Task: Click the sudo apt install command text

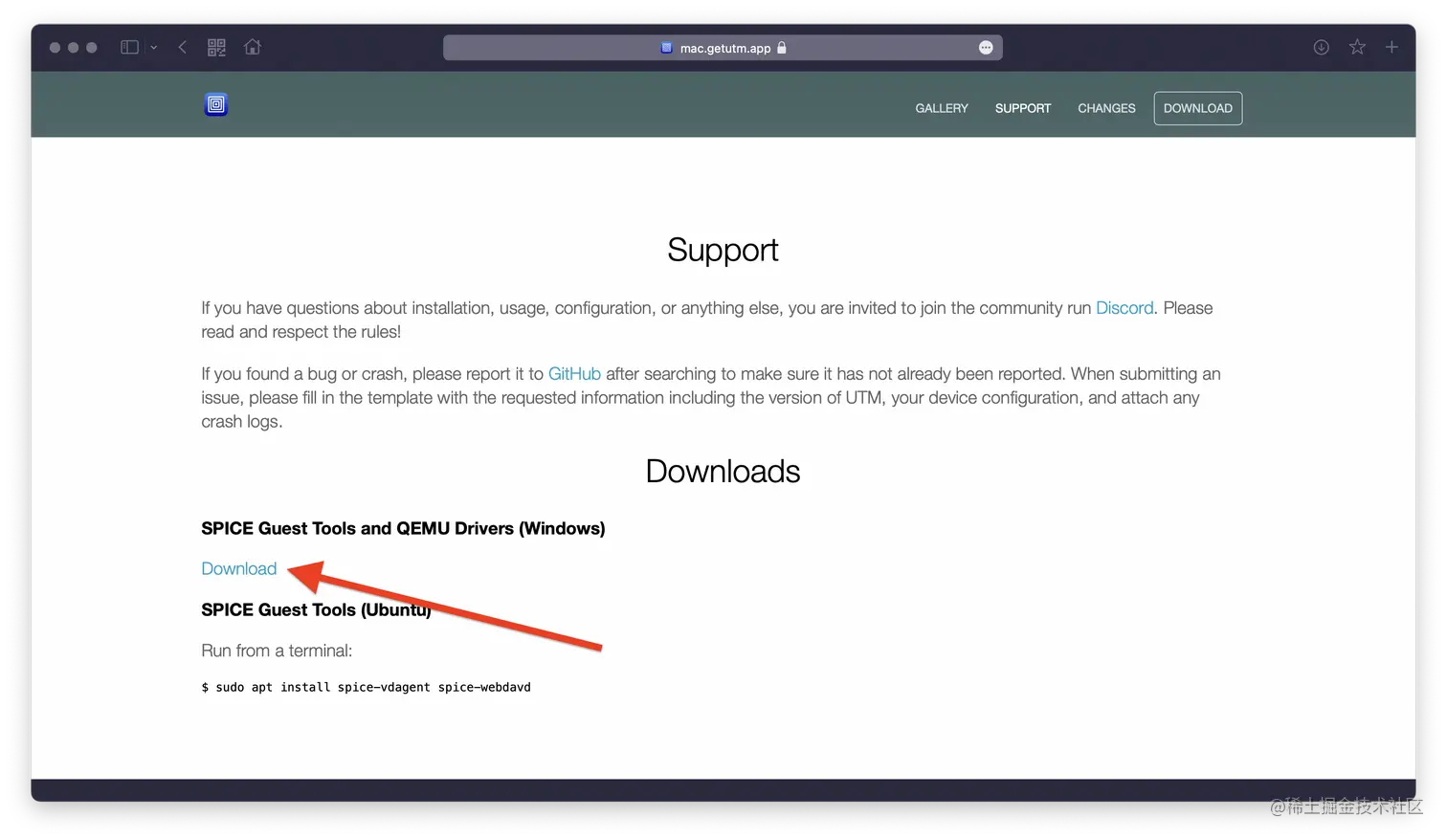Action: 366,687
